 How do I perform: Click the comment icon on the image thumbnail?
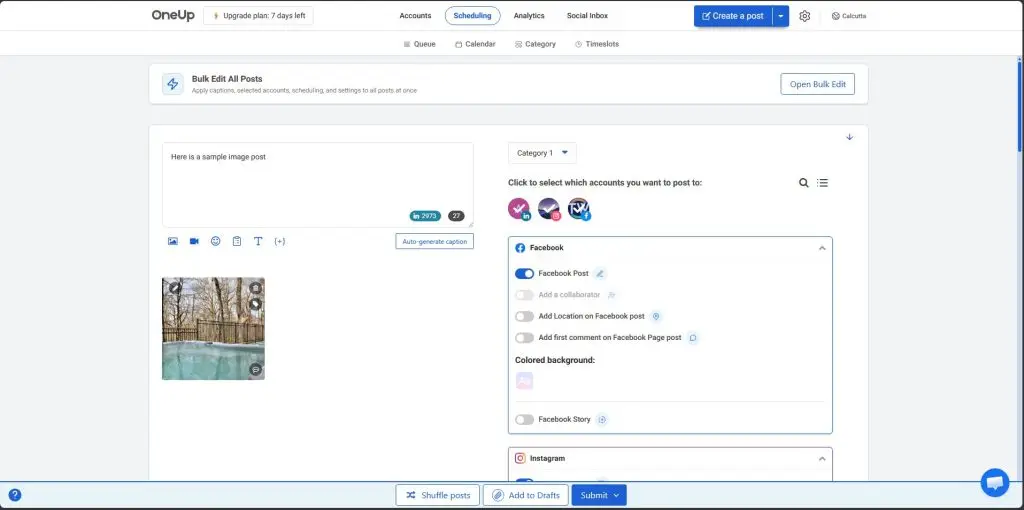coord(256,370)
